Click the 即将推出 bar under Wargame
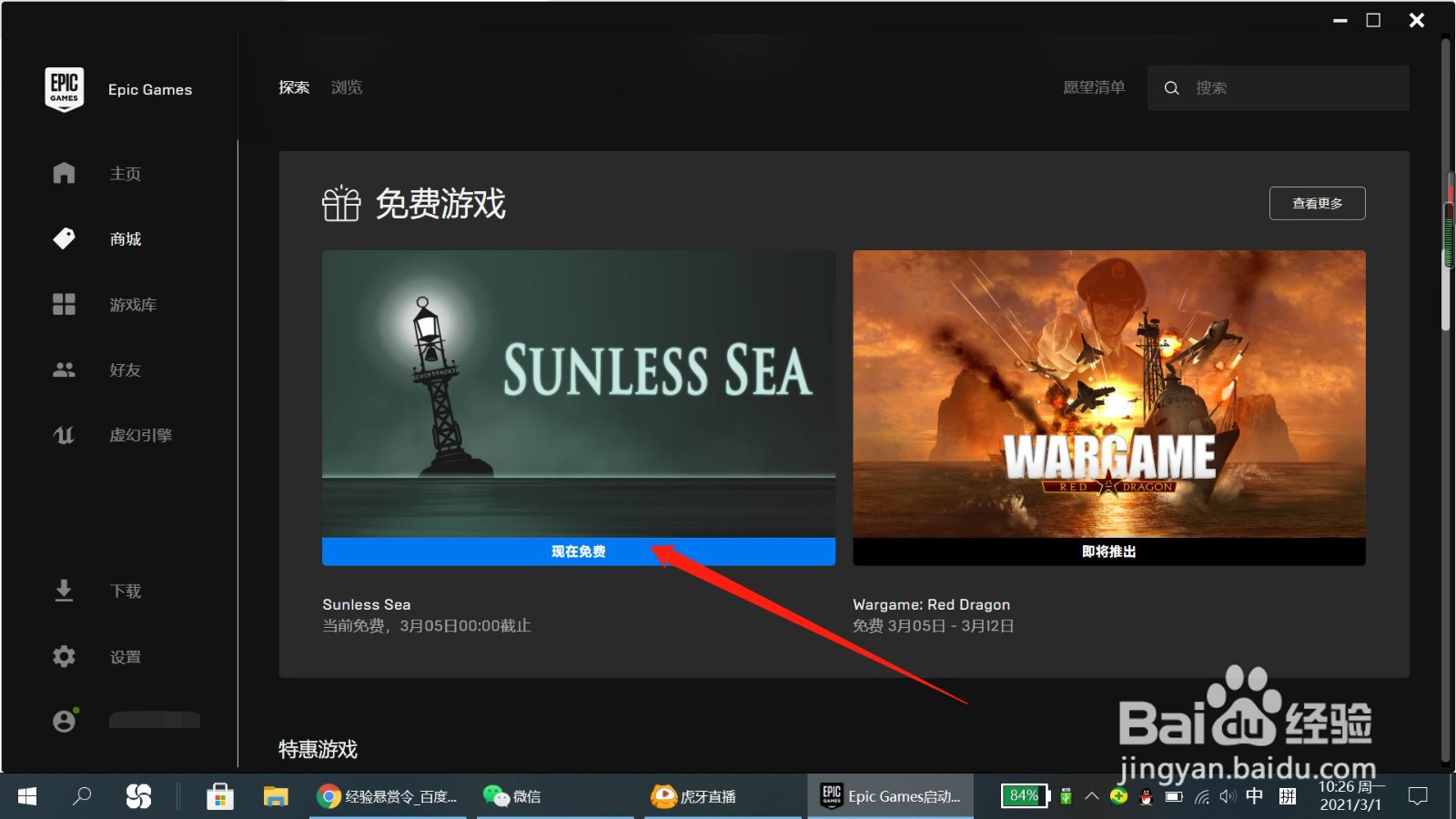The image size is (1456, 819). (1109, 551)
